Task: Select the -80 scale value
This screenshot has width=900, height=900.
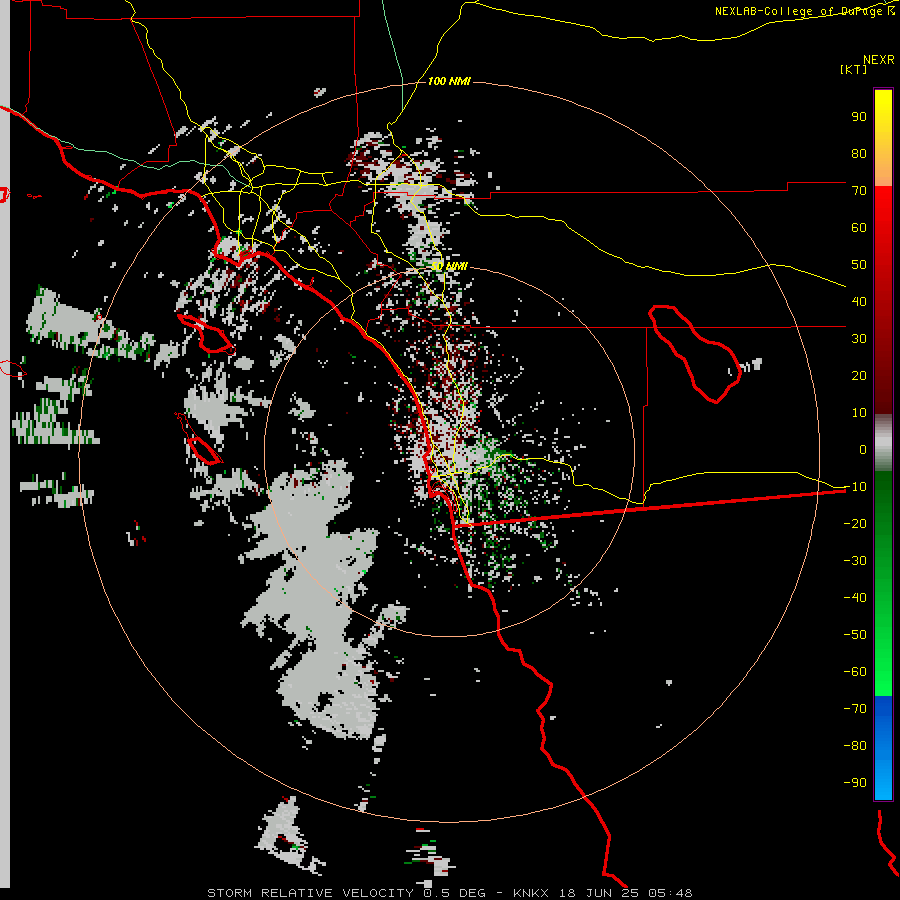Action: point(855,746)
